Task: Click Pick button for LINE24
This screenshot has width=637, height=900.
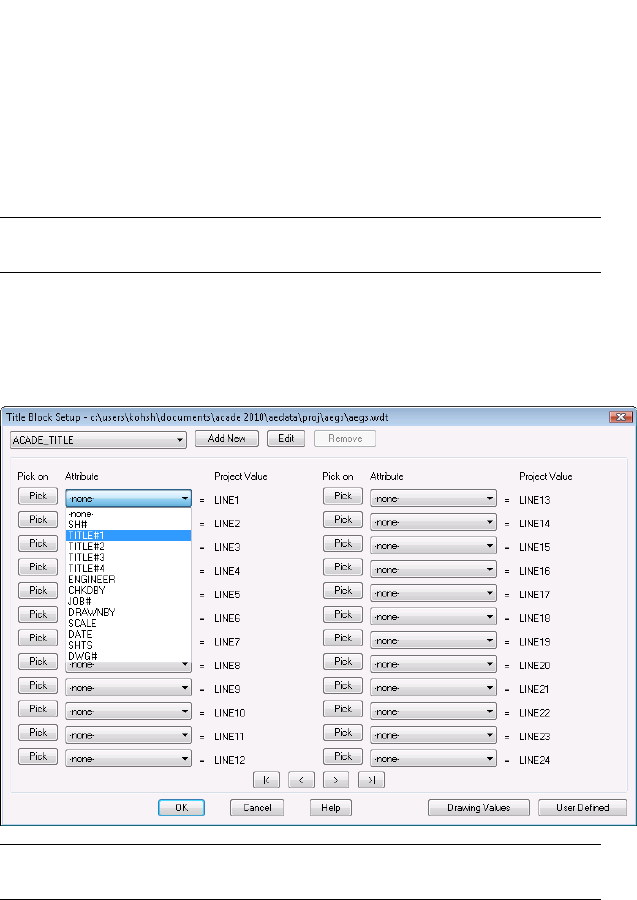Action: [343, 757]
